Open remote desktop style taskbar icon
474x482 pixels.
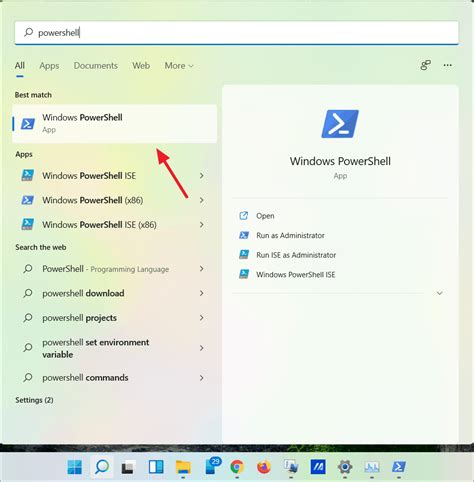291,467
